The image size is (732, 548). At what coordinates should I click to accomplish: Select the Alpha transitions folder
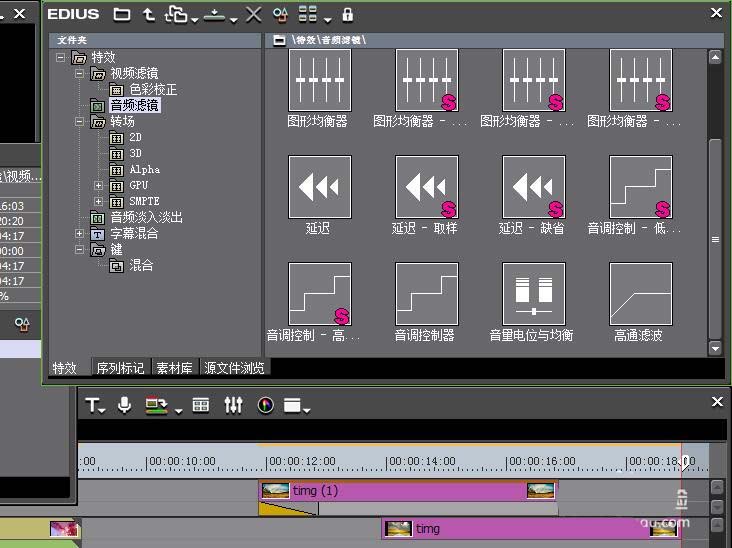(x=145, y=169)
